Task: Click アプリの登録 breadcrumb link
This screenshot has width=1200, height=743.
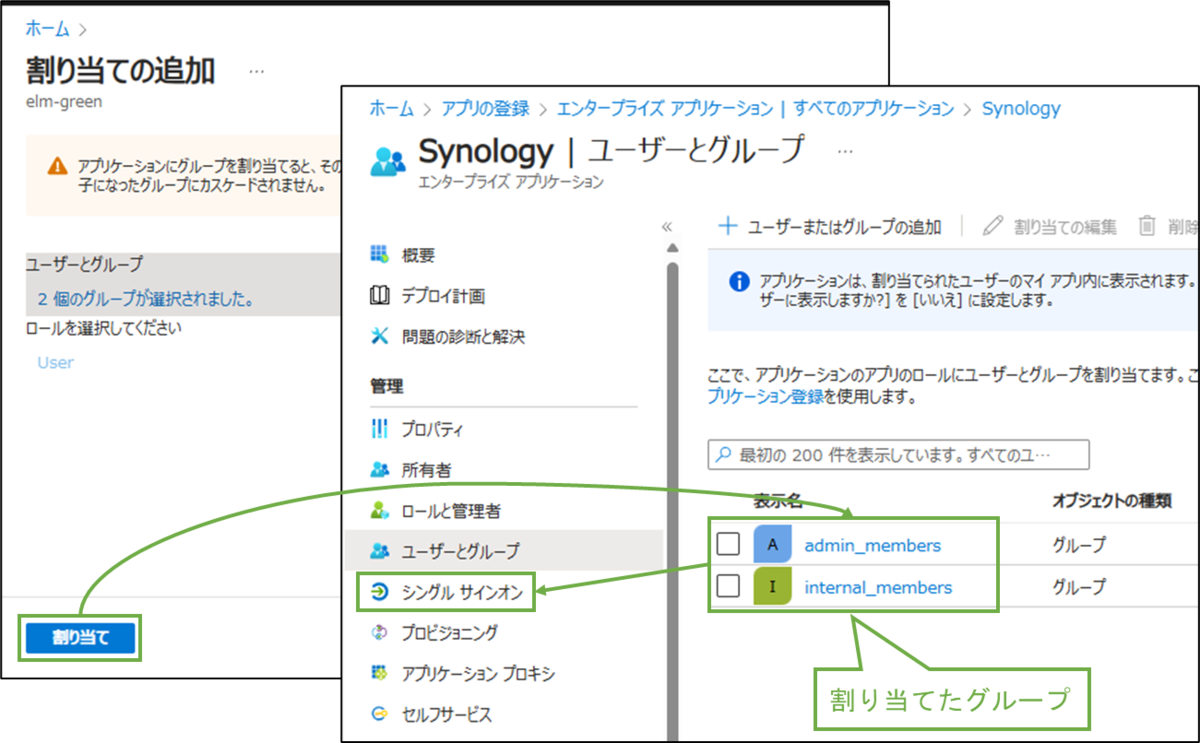Action: click(484, 108)
